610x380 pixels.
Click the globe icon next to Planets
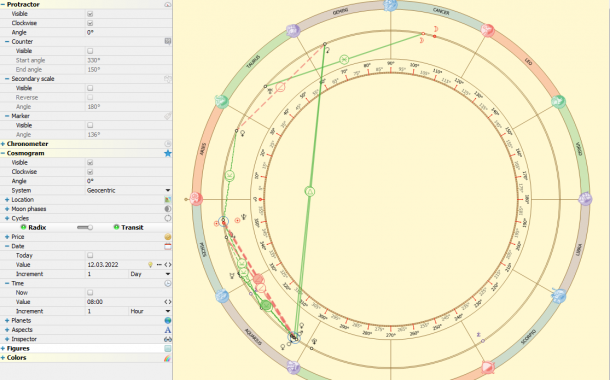pyautogui.click(x=168, y=320)
